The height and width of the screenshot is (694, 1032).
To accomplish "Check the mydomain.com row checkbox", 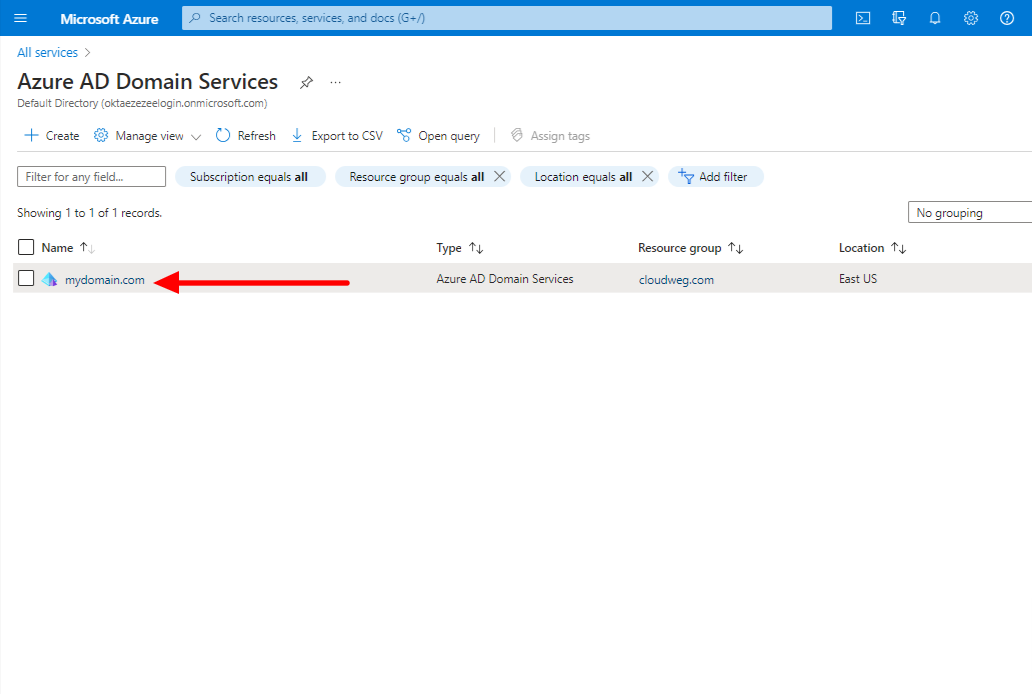I will tap(26, 279).
